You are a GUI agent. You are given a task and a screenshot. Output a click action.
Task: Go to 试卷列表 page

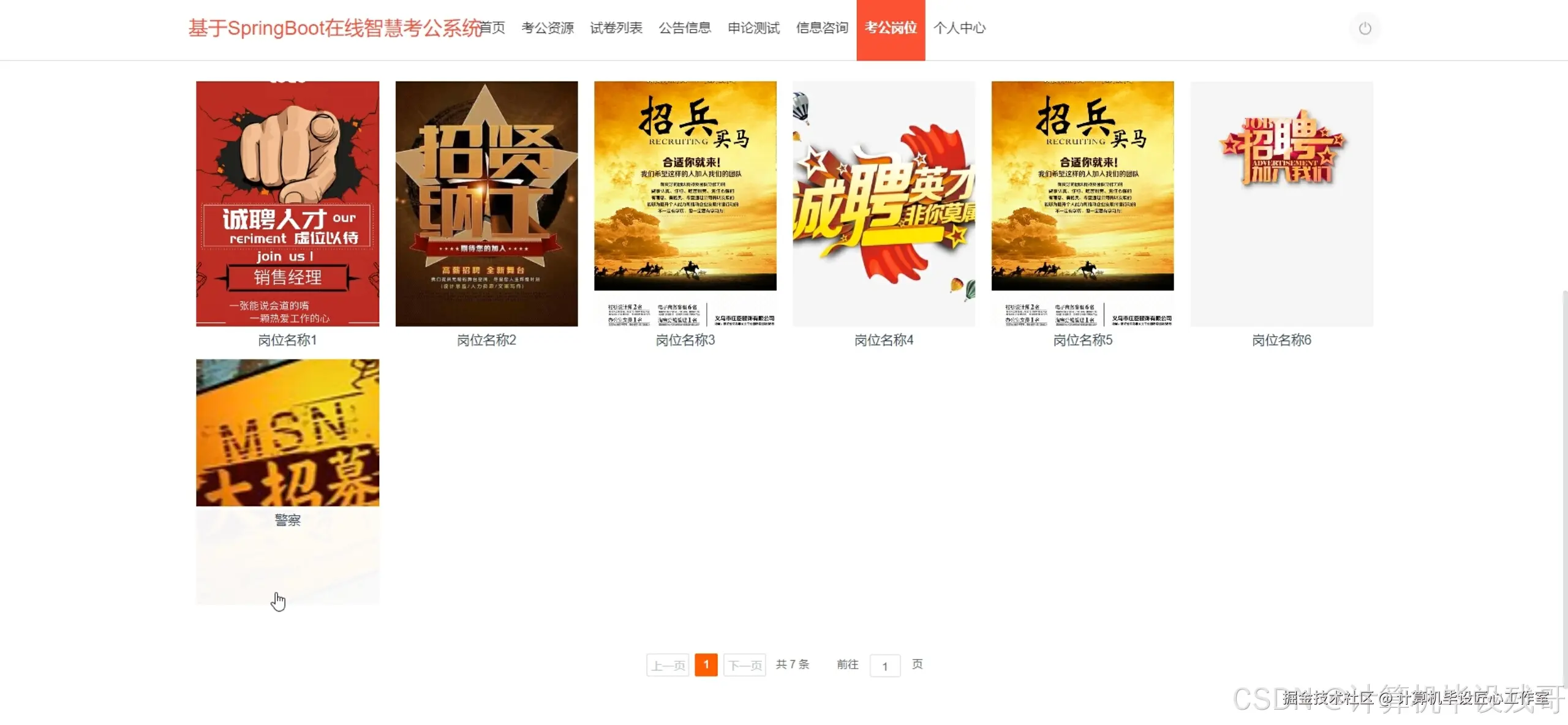(x=616, y=28)
